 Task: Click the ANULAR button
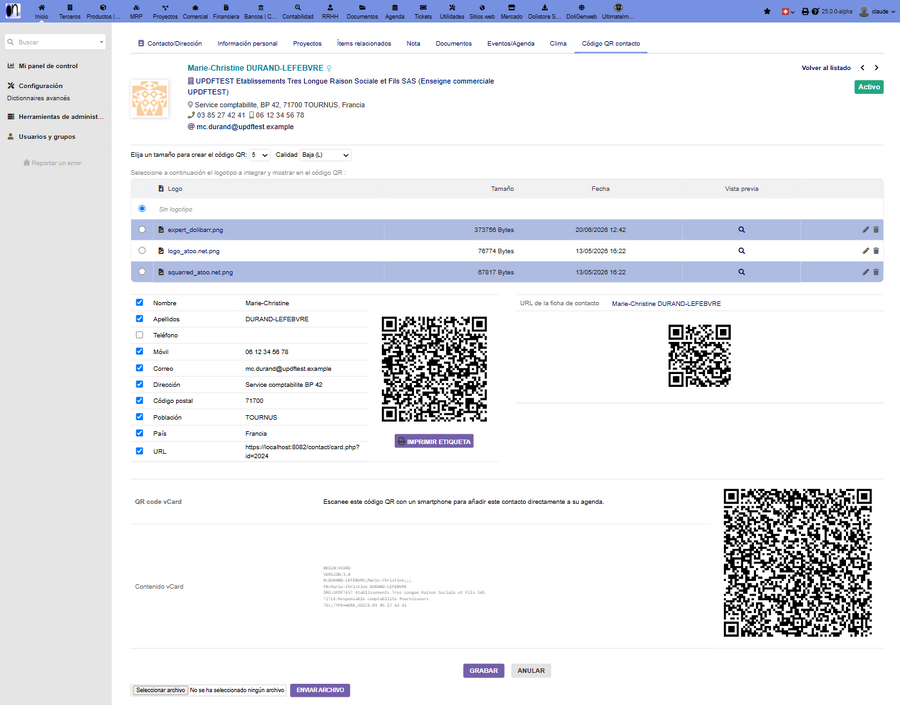pyautogui.click(x=531, y=671)
